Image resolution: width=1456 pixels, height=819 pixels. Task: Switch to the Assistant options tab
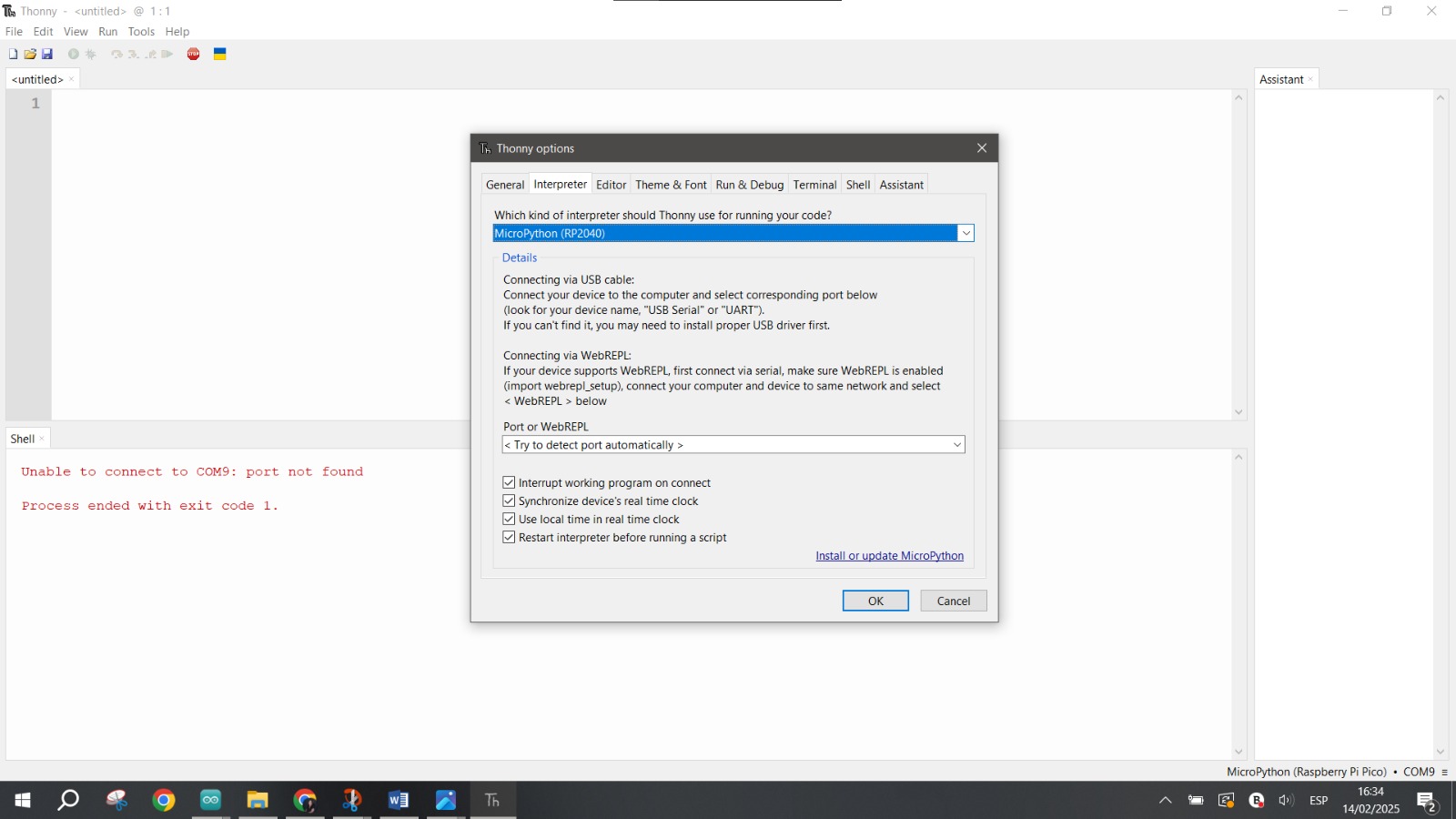902,185
